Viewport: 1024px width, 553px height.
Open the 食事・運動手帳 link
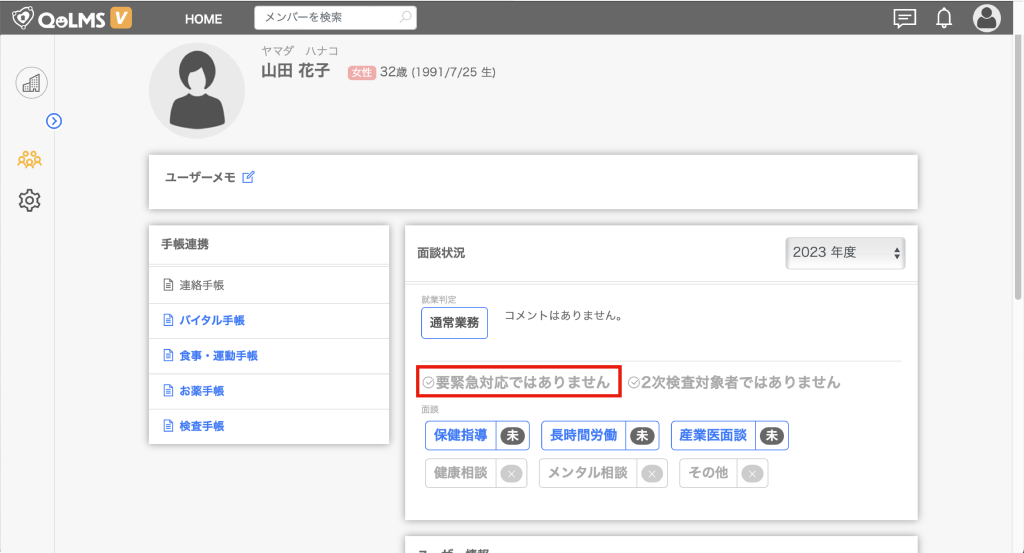pos(218,356)
